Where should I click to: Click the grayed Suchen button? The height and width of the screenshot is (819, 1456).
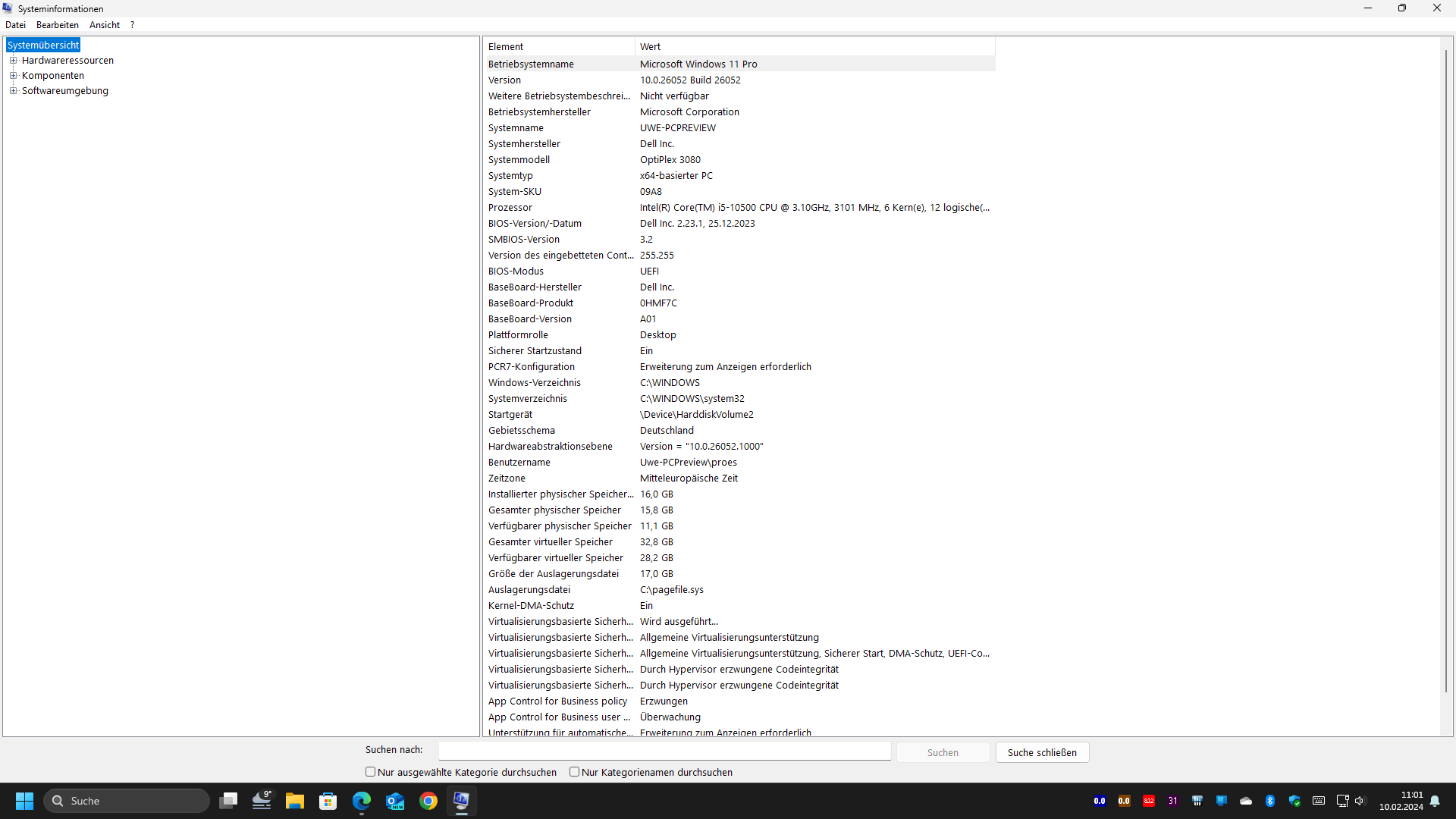(943, 752)
